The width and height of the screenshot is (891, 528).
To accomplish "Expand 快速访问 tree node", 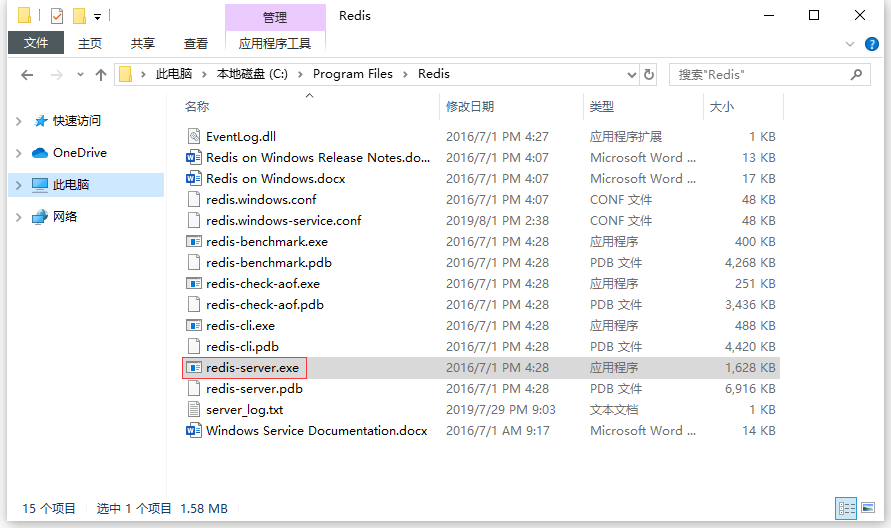I will 19,121.
